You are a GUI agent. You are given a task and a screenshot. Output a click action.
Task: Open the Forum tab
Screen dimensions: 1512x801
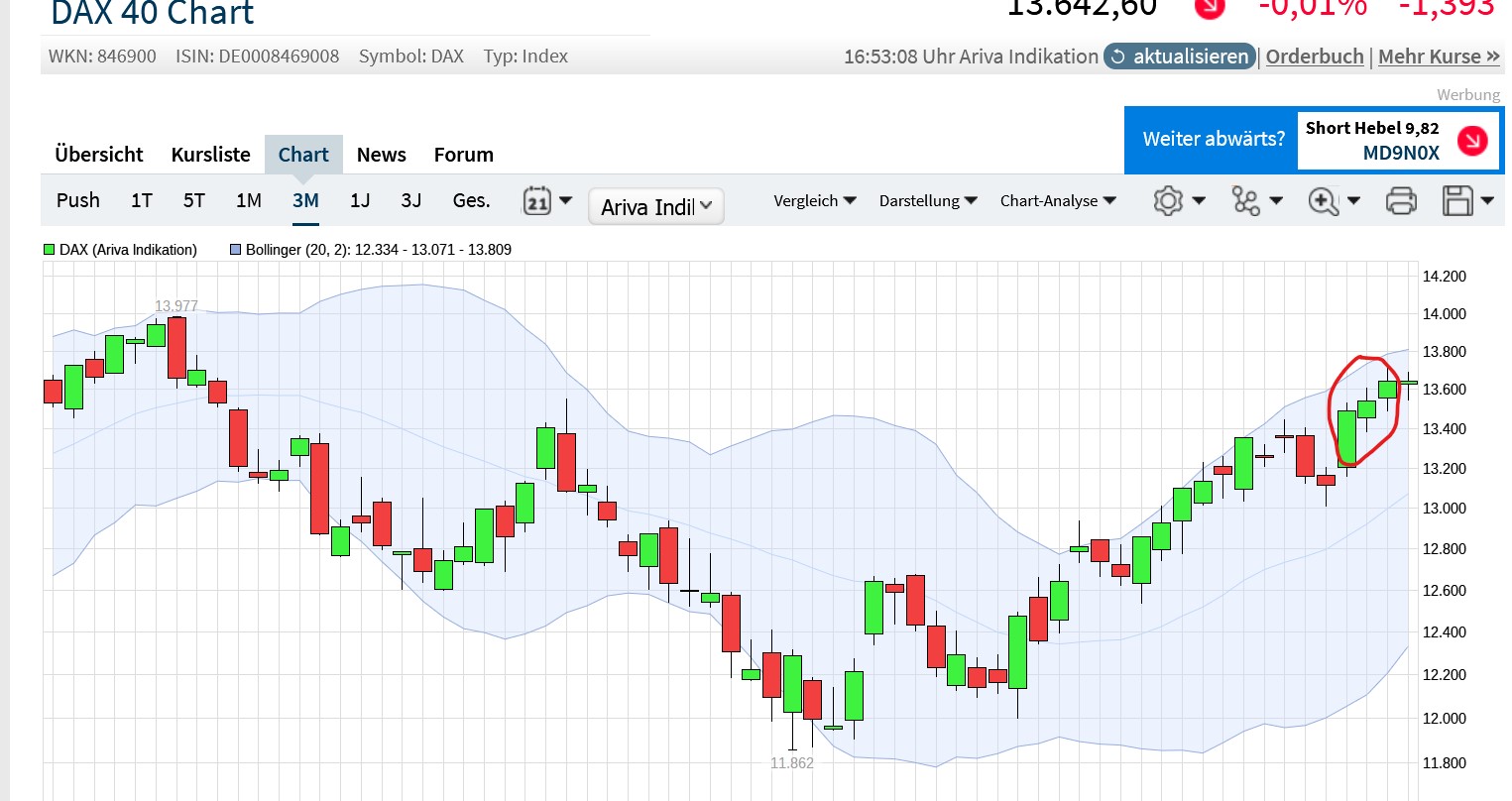(463, 155)
